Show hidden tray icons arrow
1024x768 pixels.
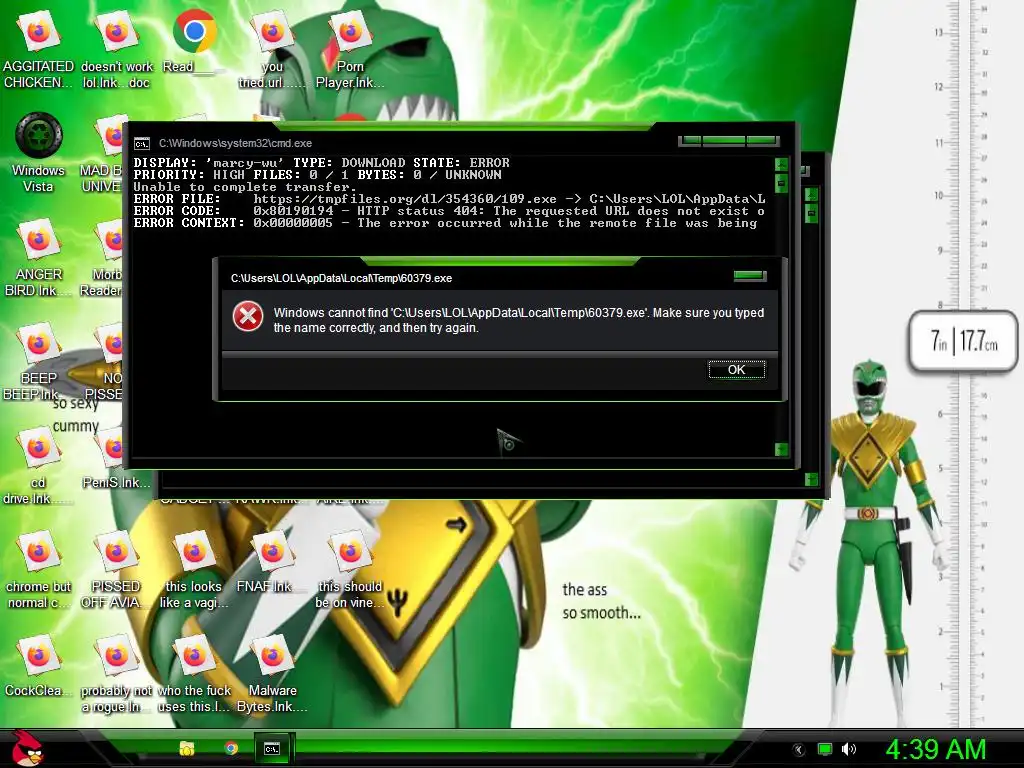798,750
